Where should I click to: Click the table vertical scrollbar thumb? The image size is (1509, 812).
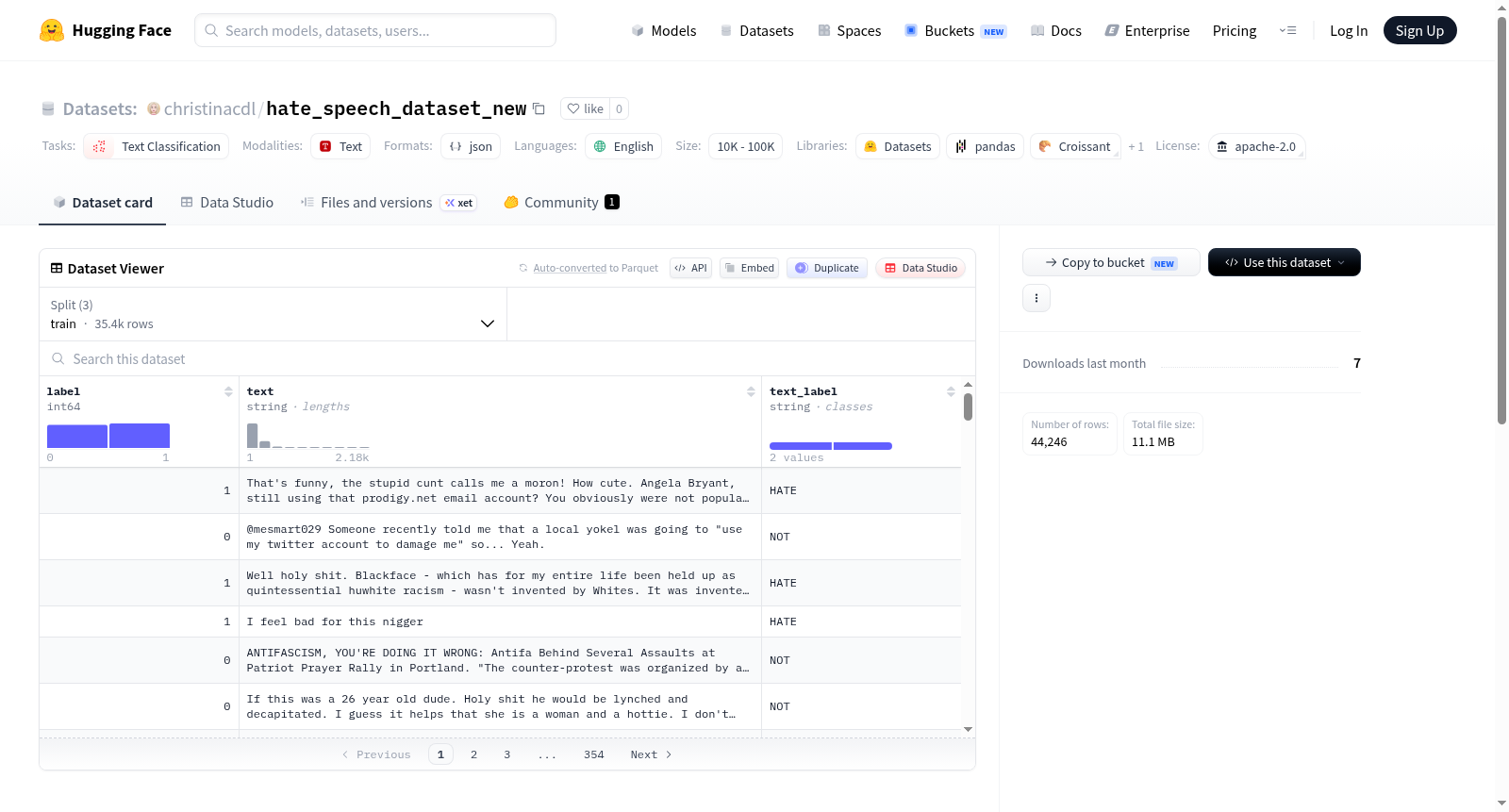pyautogui.click(x=968, y=406)
